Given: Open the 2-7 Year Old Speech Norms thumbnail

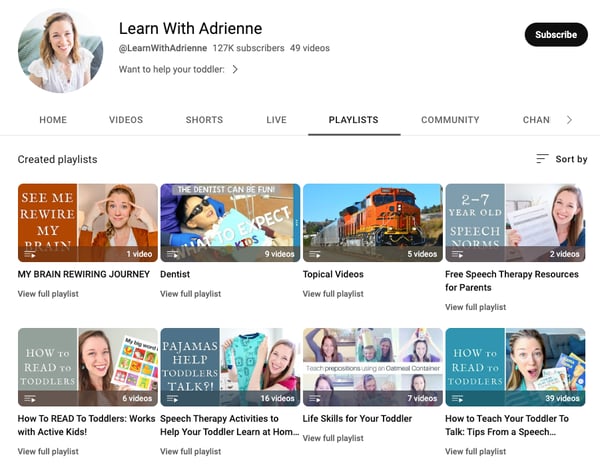Looking at the screenshot, I should (x=515, y=223).
